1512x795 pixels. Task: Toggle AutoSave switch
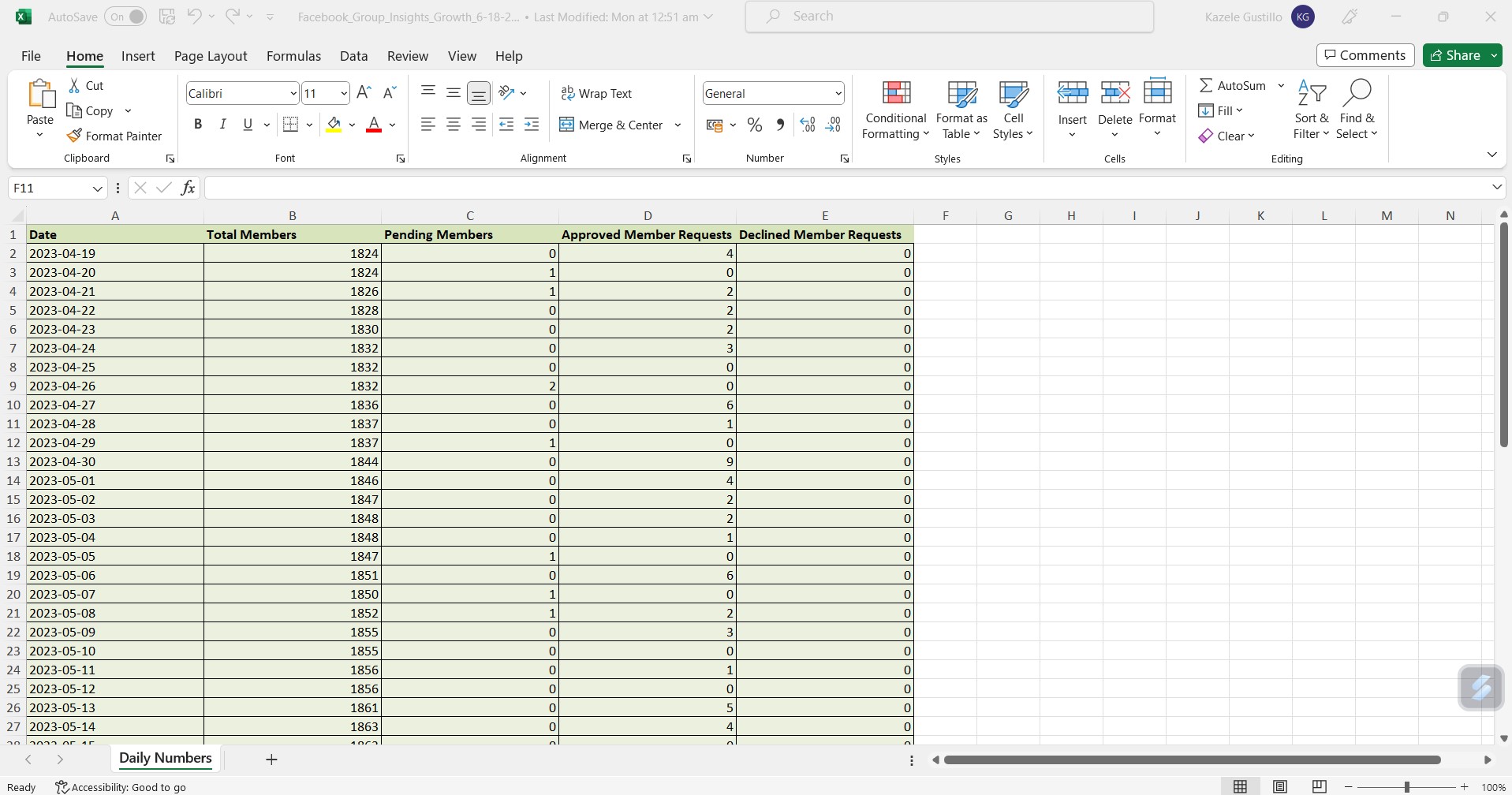pos(125,17)
